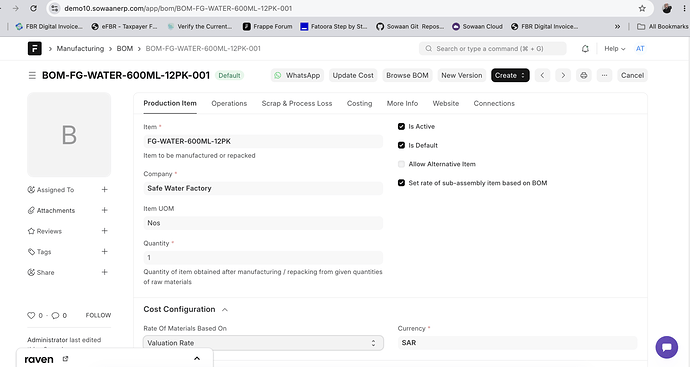Go to previous document arrow
Image resolution: width=690 pixels, height=367 pixels.
pyautogui.click(x=542, y=75)
